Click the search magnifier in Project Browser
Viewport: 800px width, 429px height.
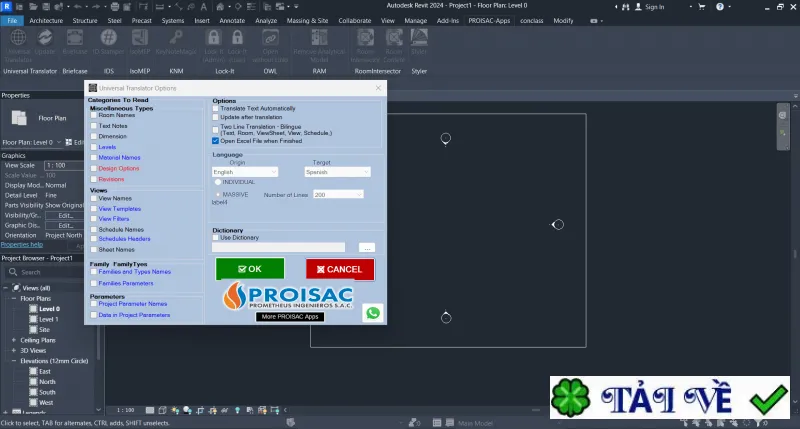[x=13, y=272]
